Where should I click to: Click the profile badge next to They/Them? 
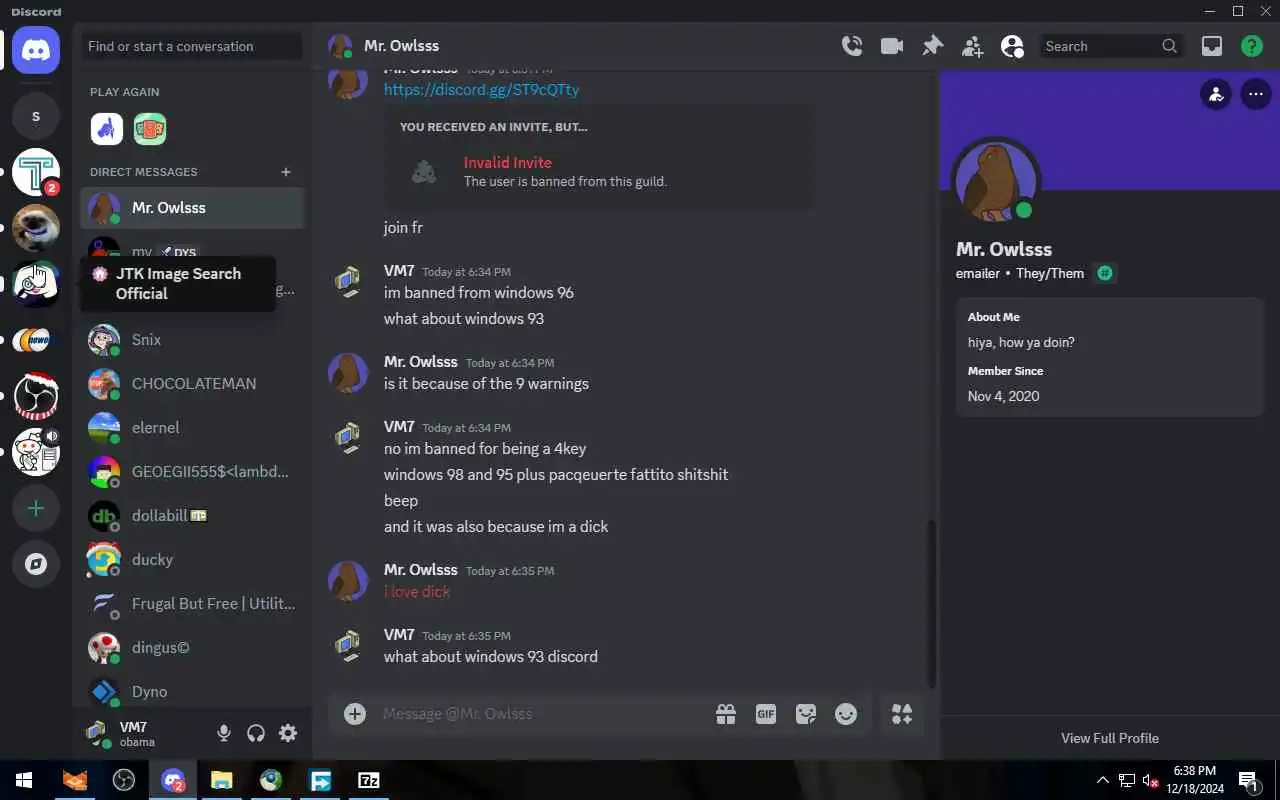coord(1105,273)
